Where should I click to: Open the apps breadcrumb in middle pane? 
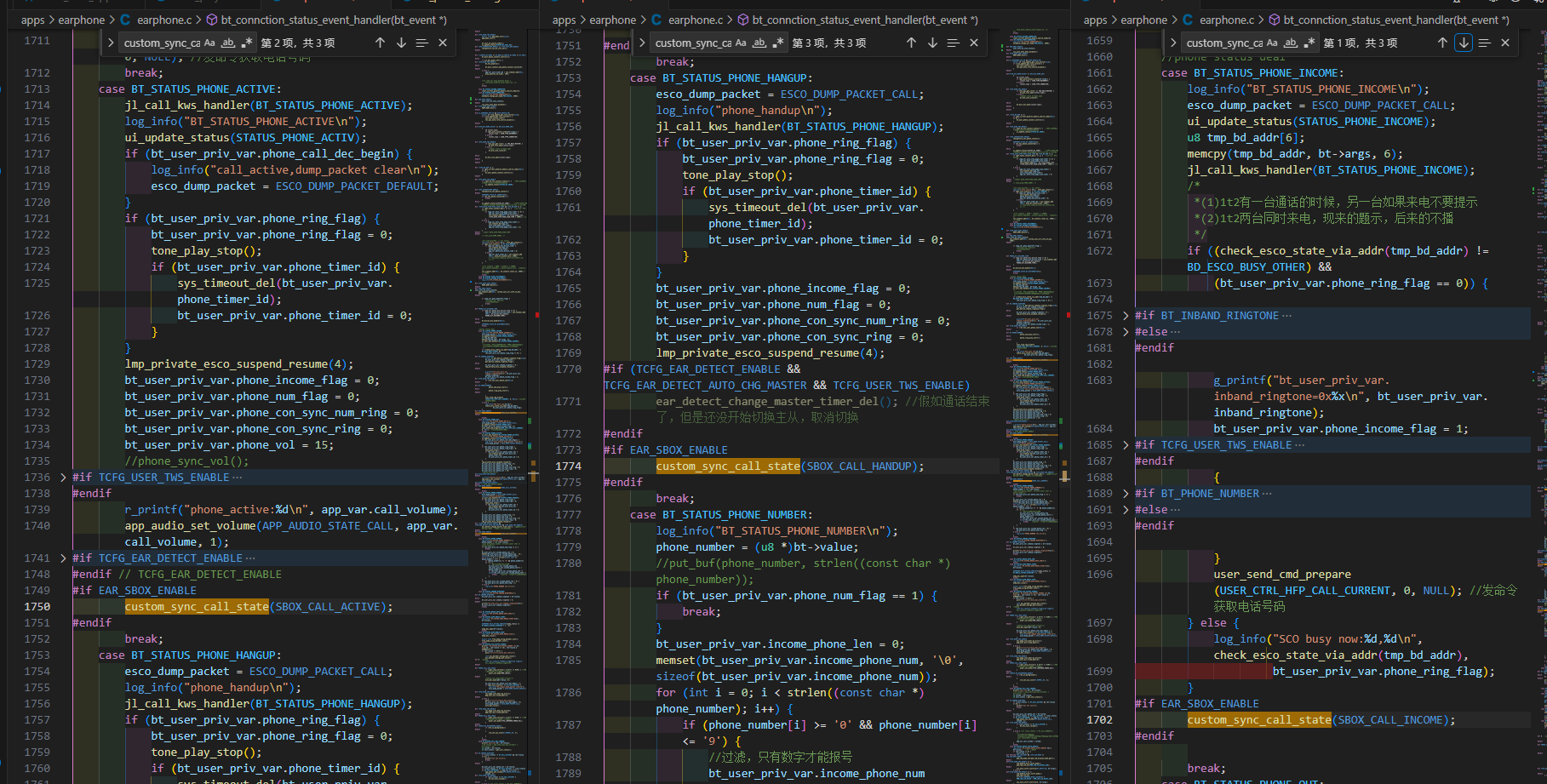point(564,20)
